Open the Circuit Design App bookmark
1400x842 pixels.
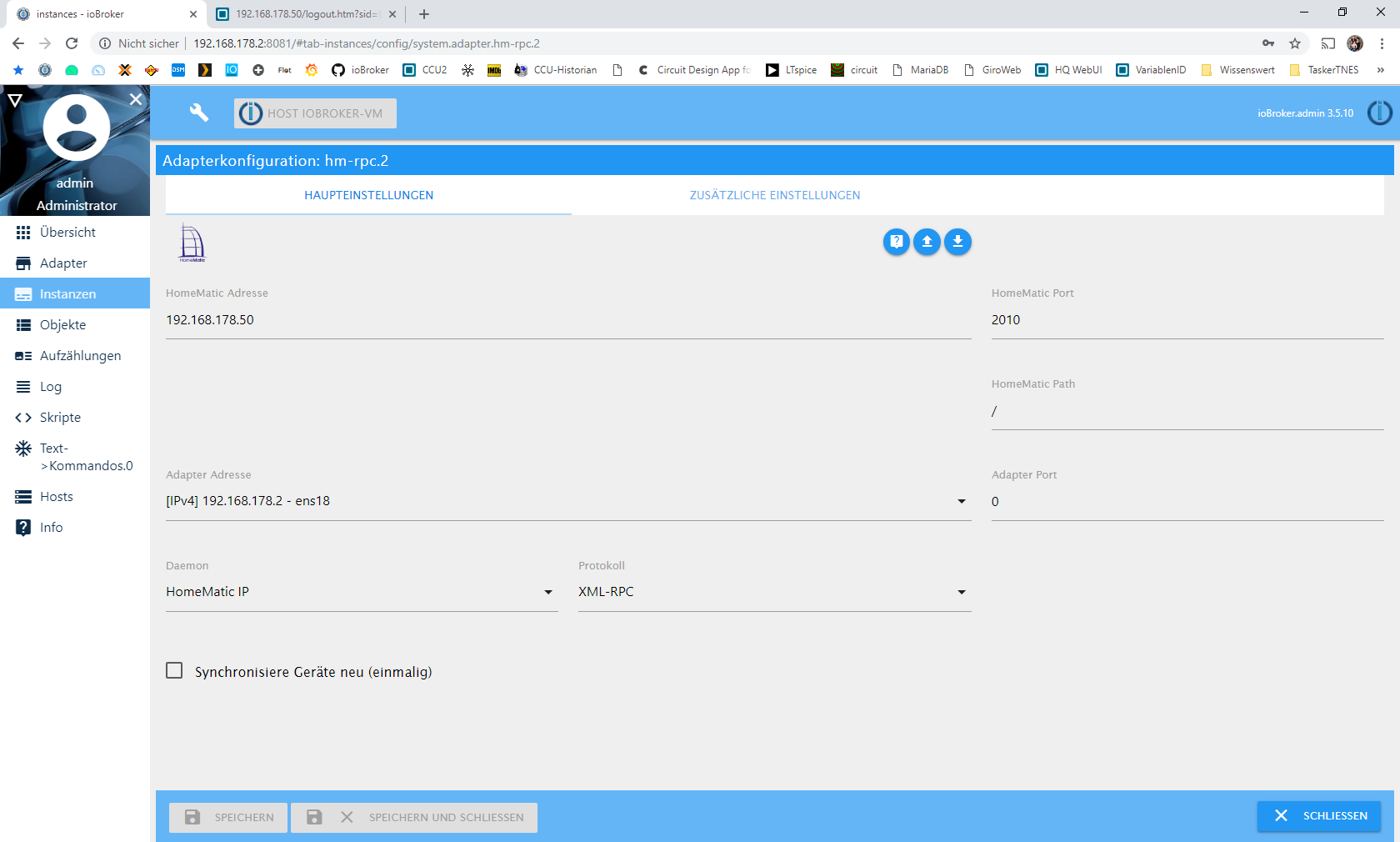click(x=694, y=70)
